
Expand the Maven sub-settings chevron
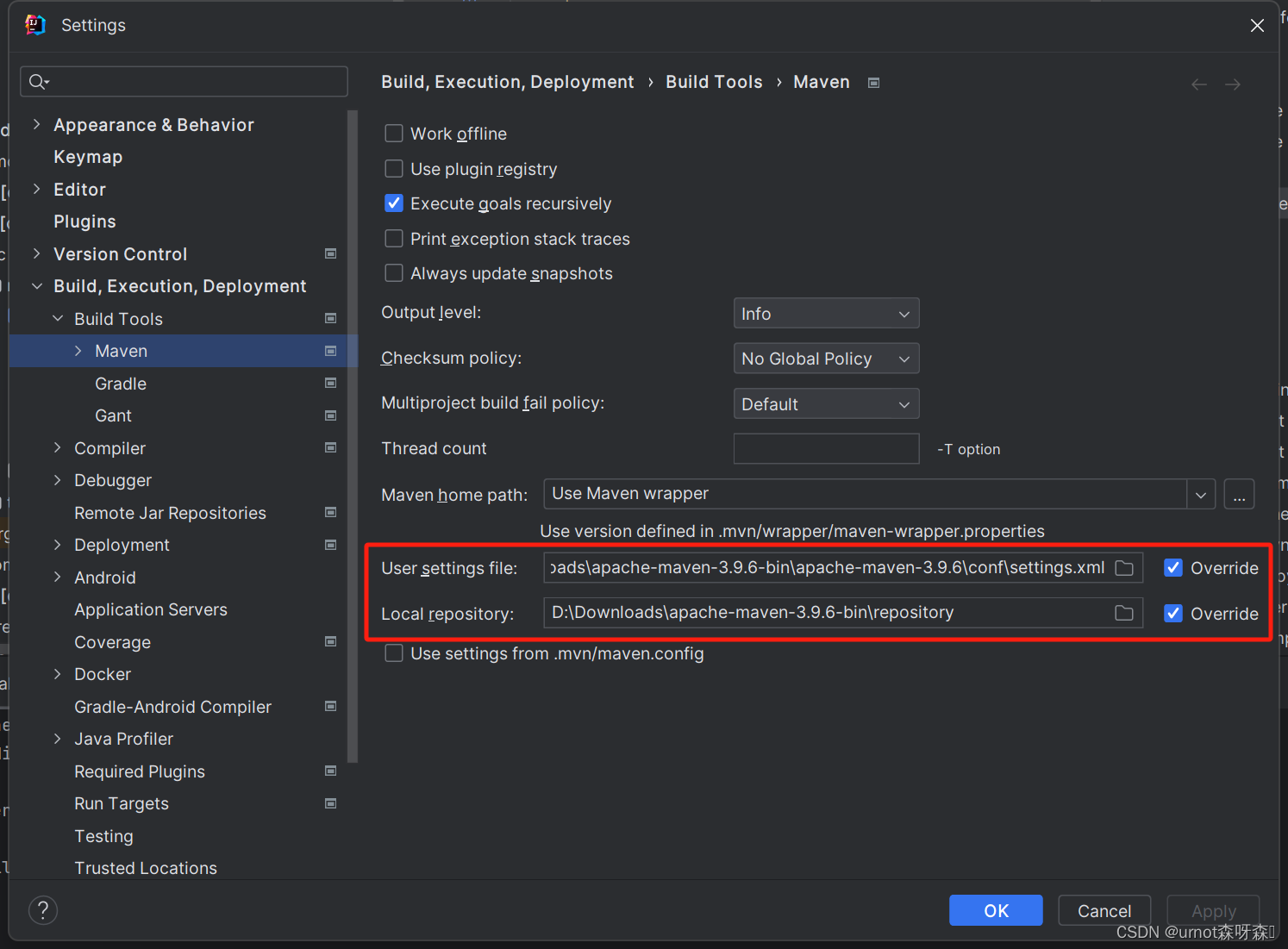click(x=78, y=351)
